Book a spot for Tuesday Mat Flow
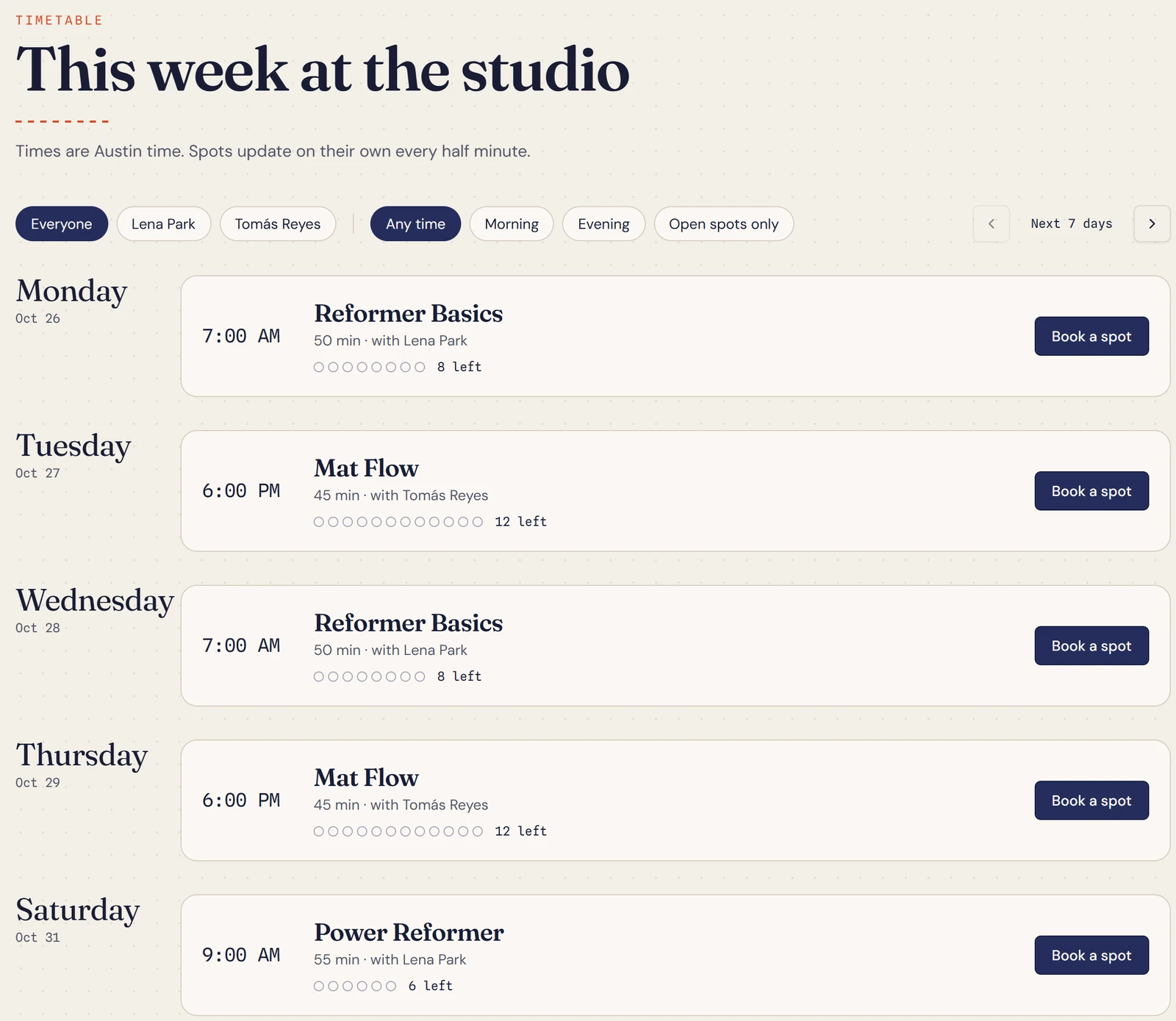 pos(1091,491)
